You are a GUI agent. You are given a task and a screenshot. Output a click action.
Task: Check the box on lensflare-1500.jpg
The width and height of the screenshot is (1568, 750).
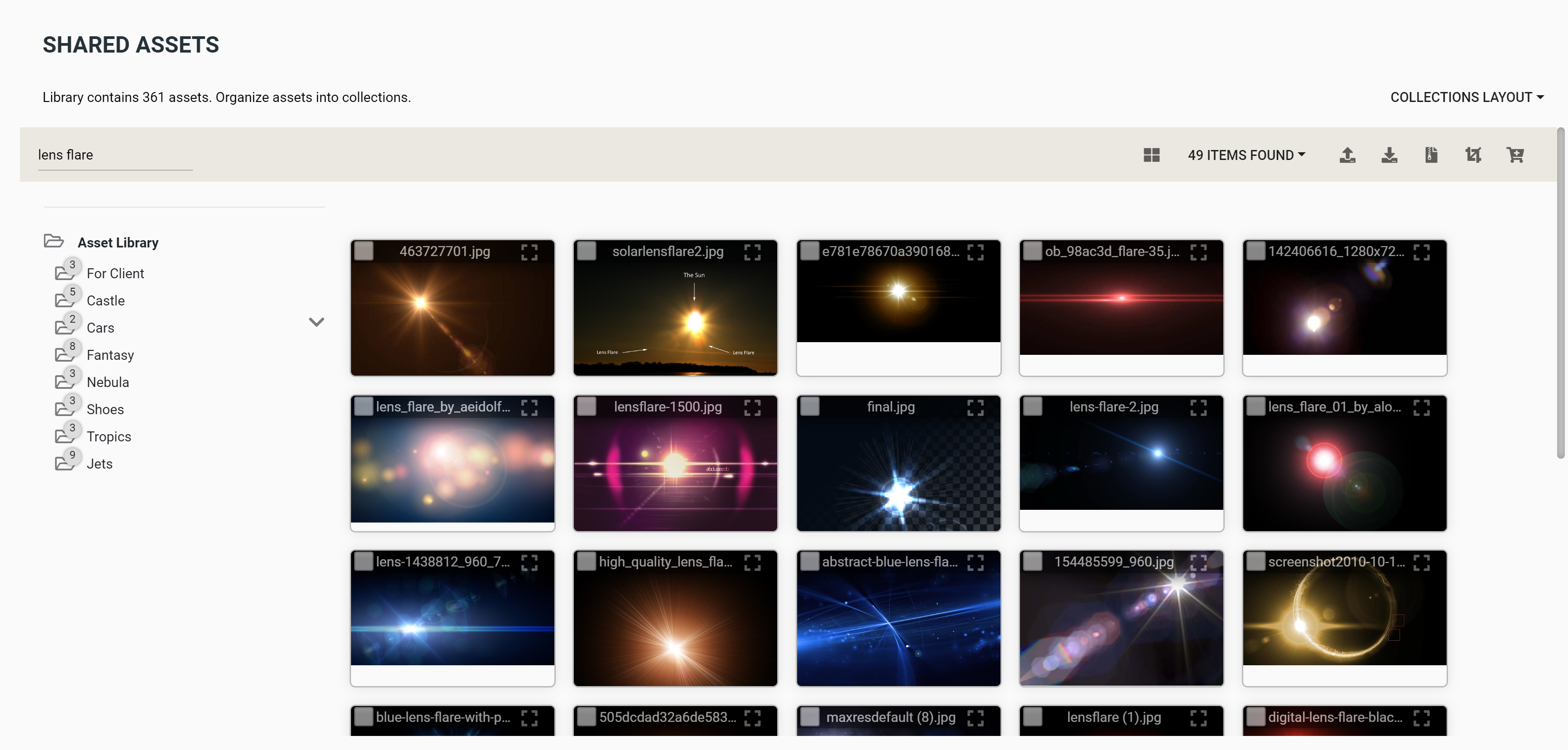586,406
